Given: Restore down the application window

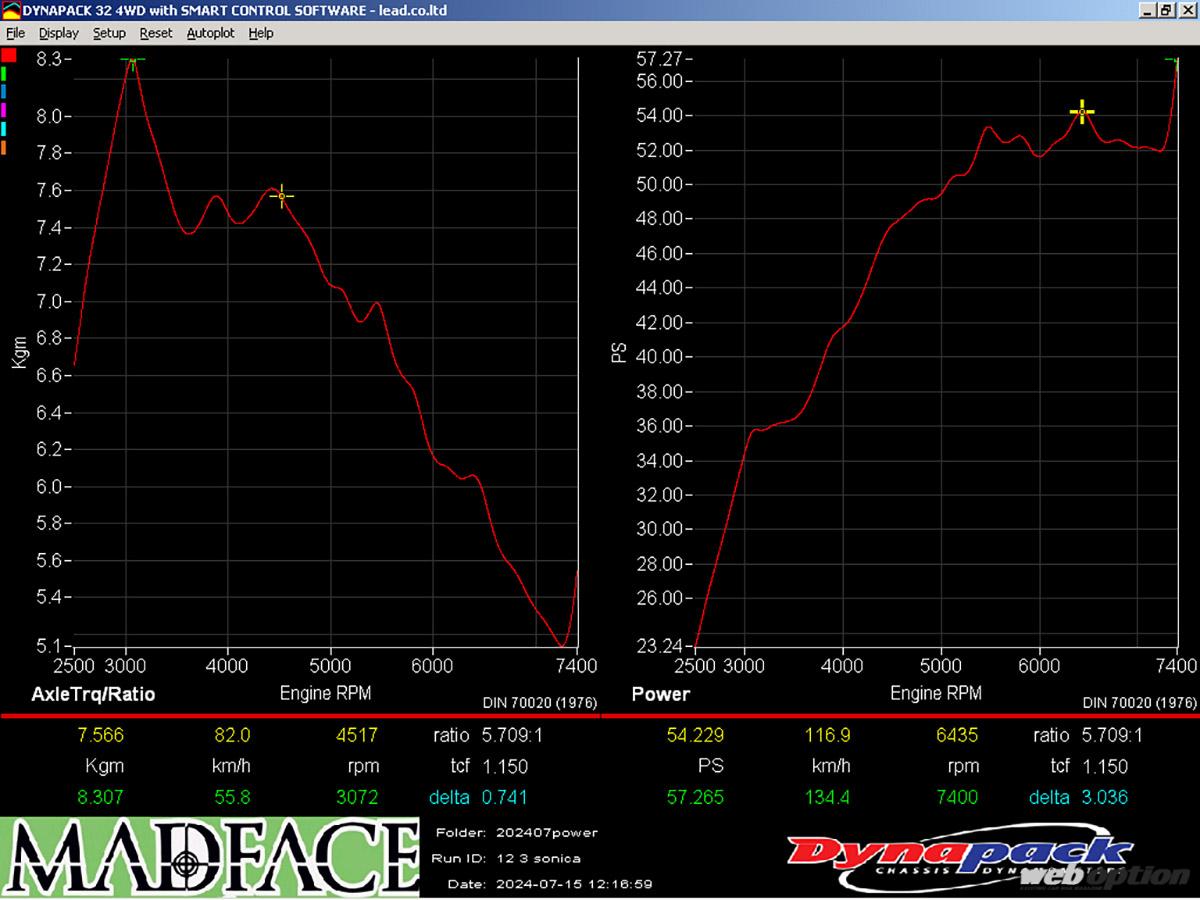Looking at the screenshot, I should point(1165,10).
